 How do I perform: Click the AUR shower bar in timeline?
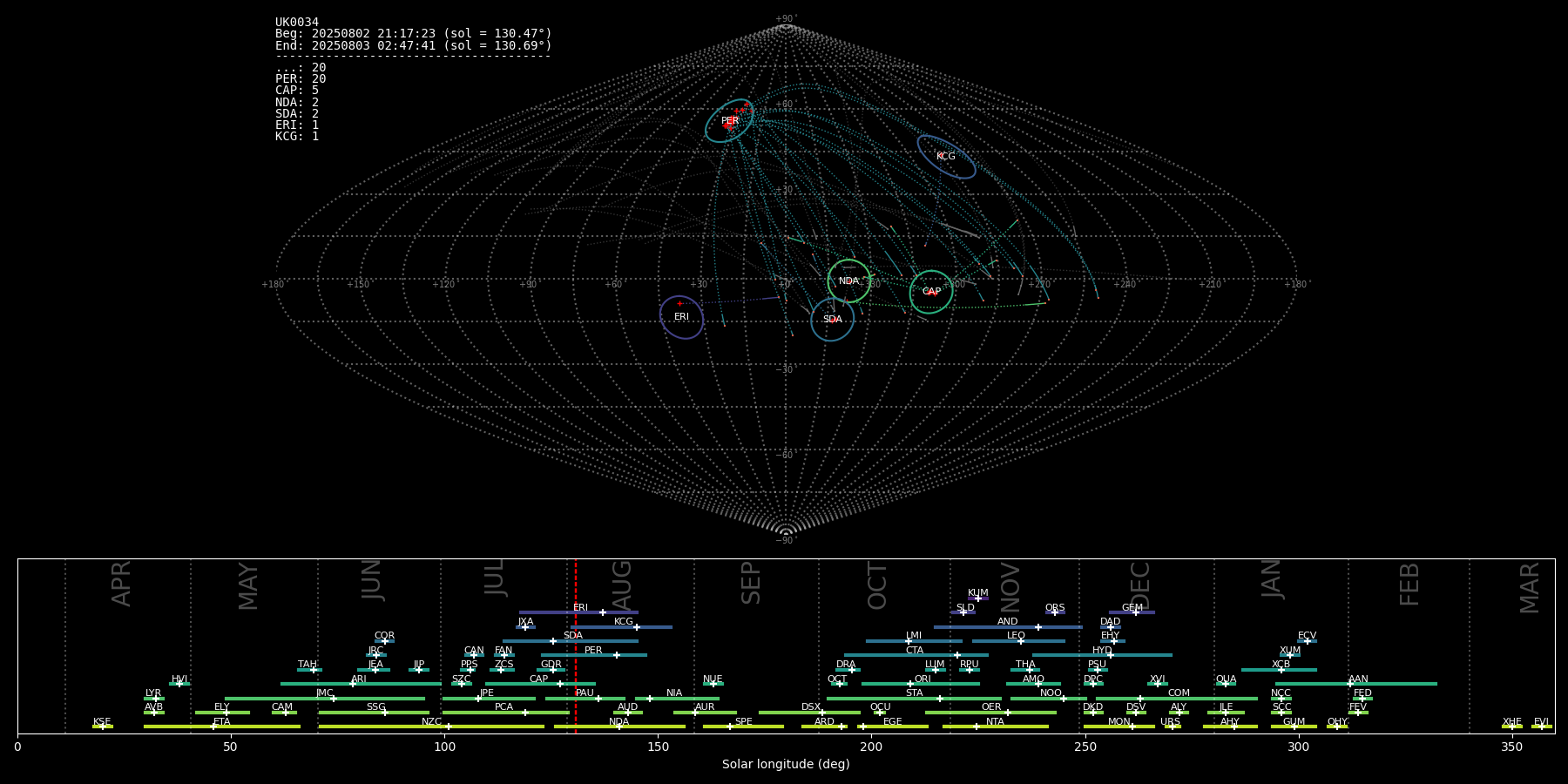705,713
